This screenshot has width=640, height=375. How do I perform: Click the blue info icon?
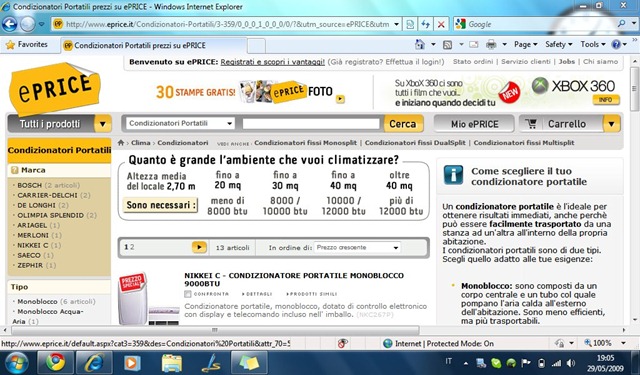453,175
